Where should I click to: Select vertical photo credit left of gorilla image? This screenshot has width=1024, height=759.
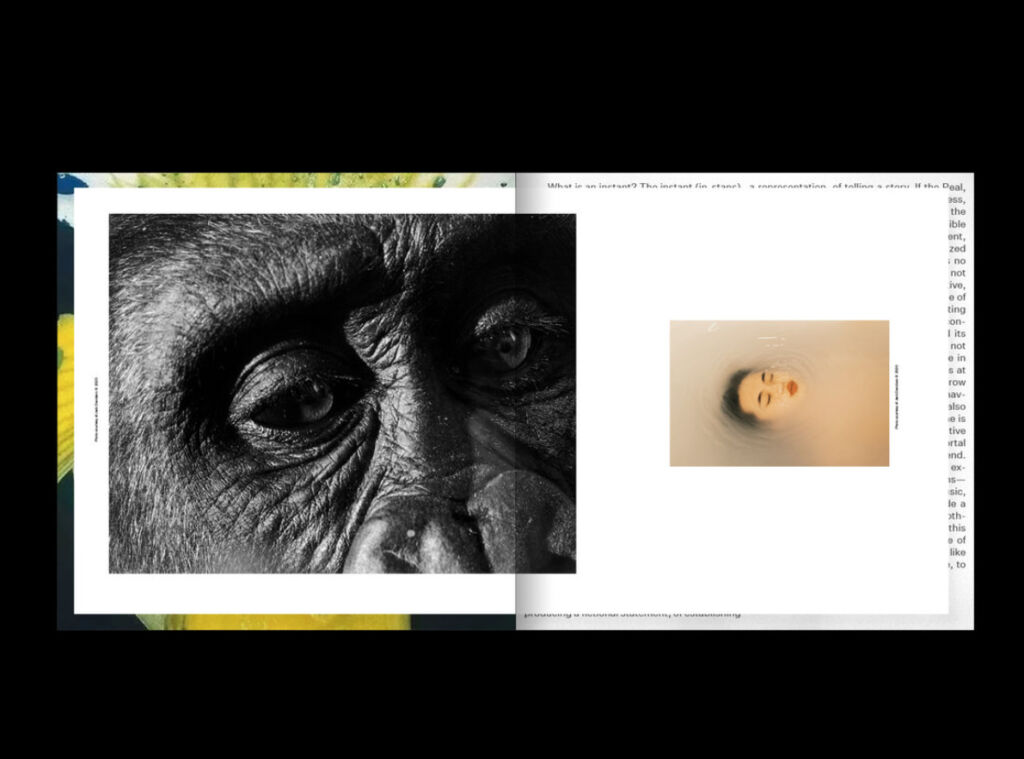[x=97, y=393]
